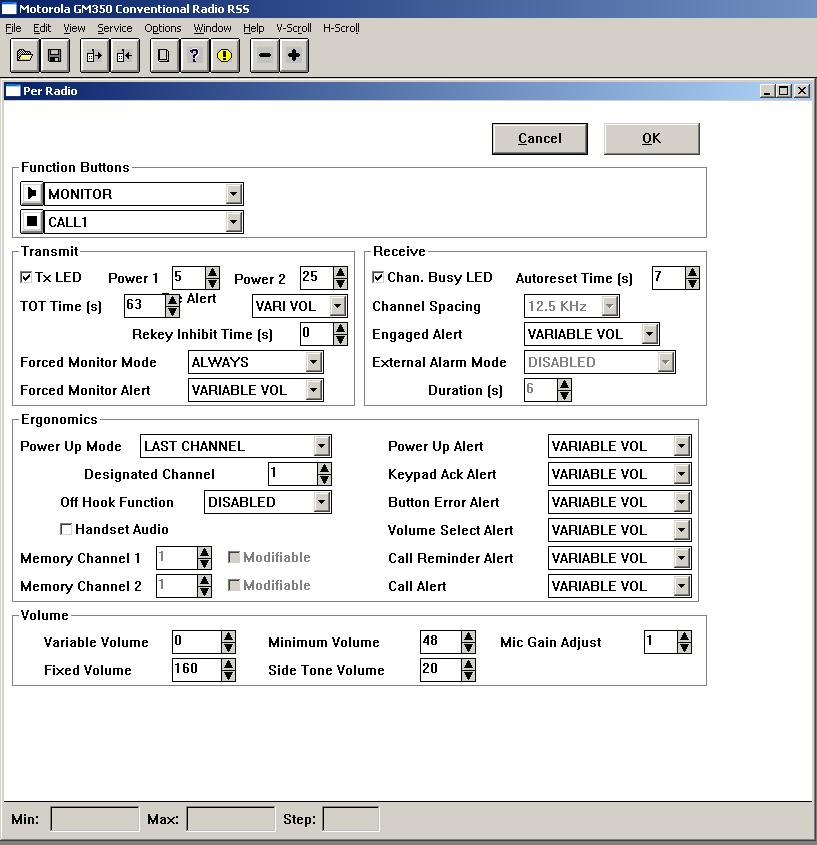Click the Fixed Volume value field

197,670
